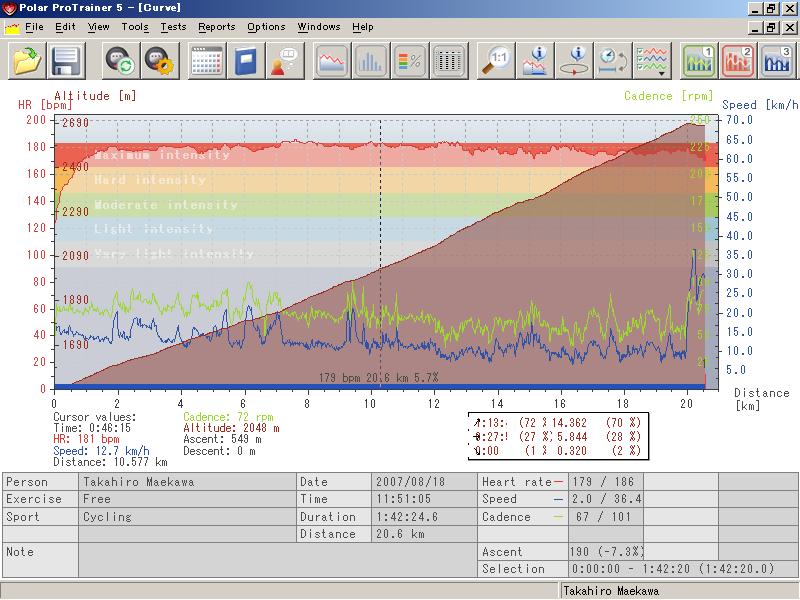Open the calendar view icon
Screen dimensions: 800x600
point(206,60)
